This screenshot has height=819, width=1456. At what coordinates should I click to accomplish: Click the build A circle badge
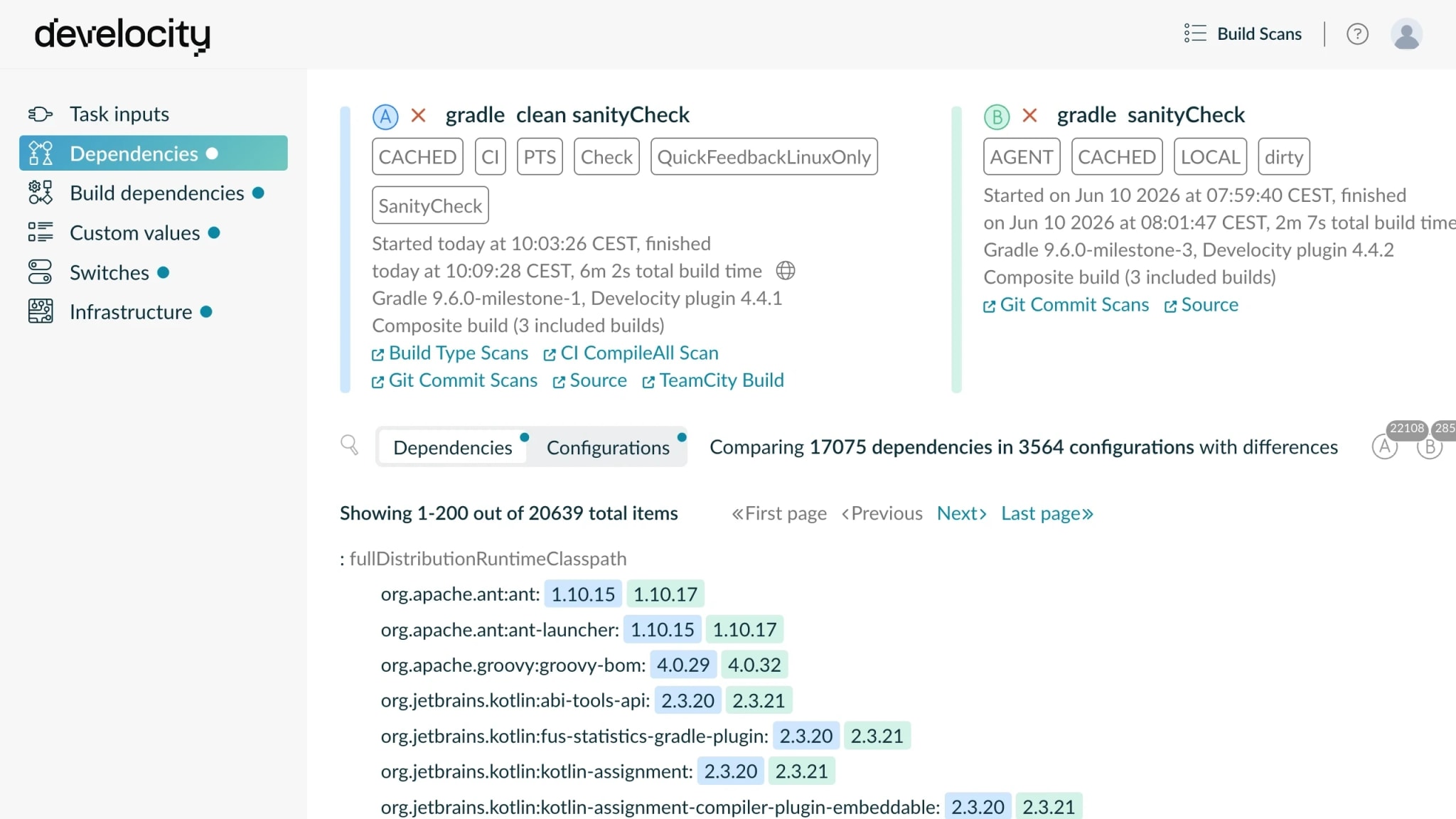(x=385, y=117)
